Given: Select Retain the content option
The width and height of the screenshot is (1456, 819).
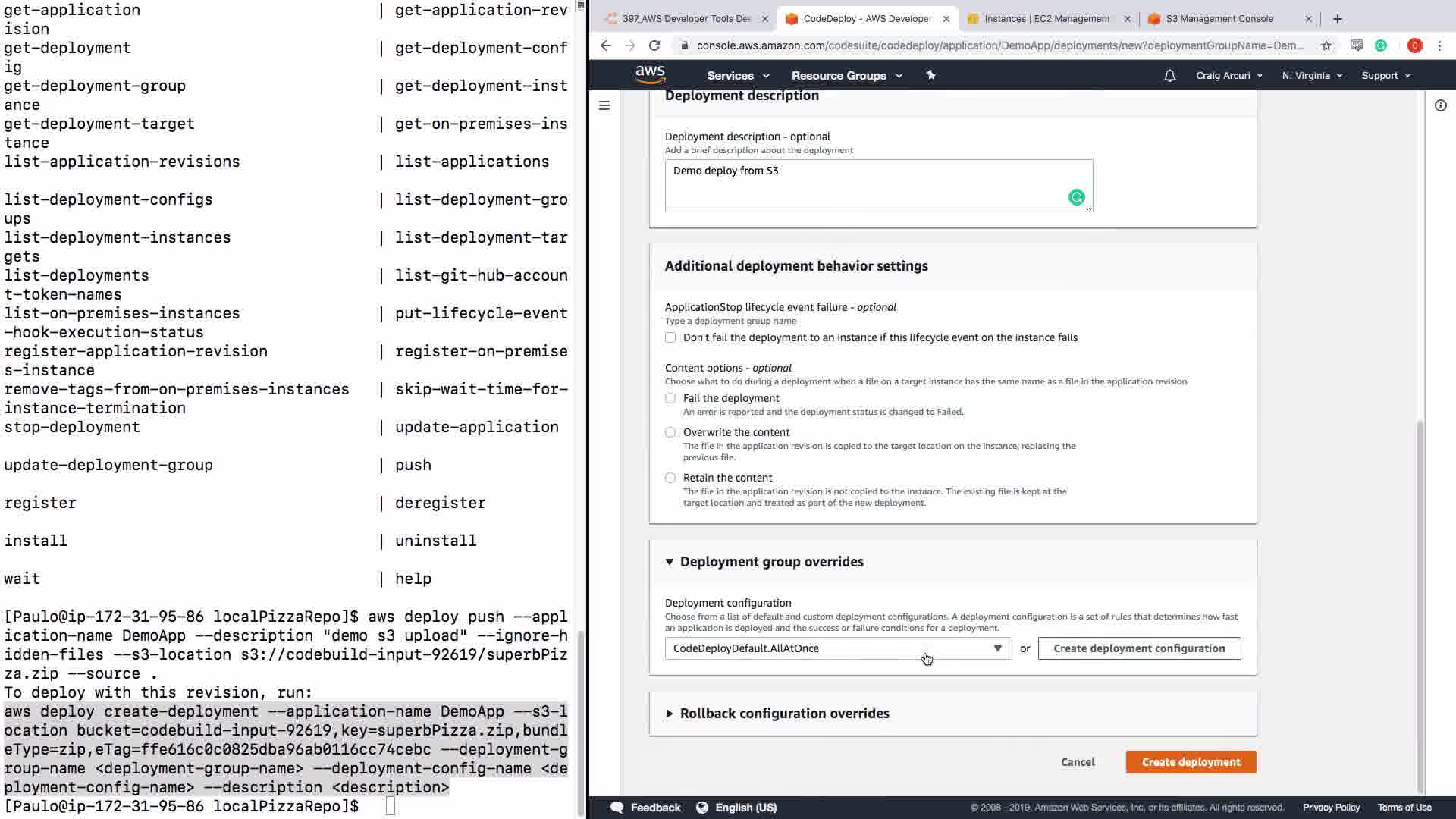Looking at the screenshot, I should click(x=670, y=478).
